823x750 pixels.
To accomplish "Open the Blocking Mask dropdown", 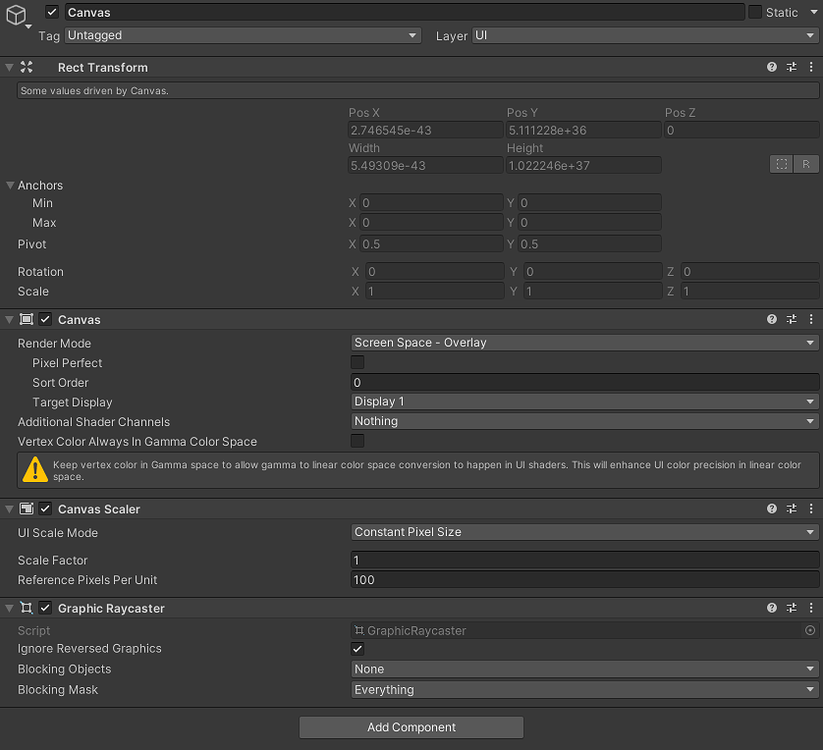I will [x=584, y=689].
